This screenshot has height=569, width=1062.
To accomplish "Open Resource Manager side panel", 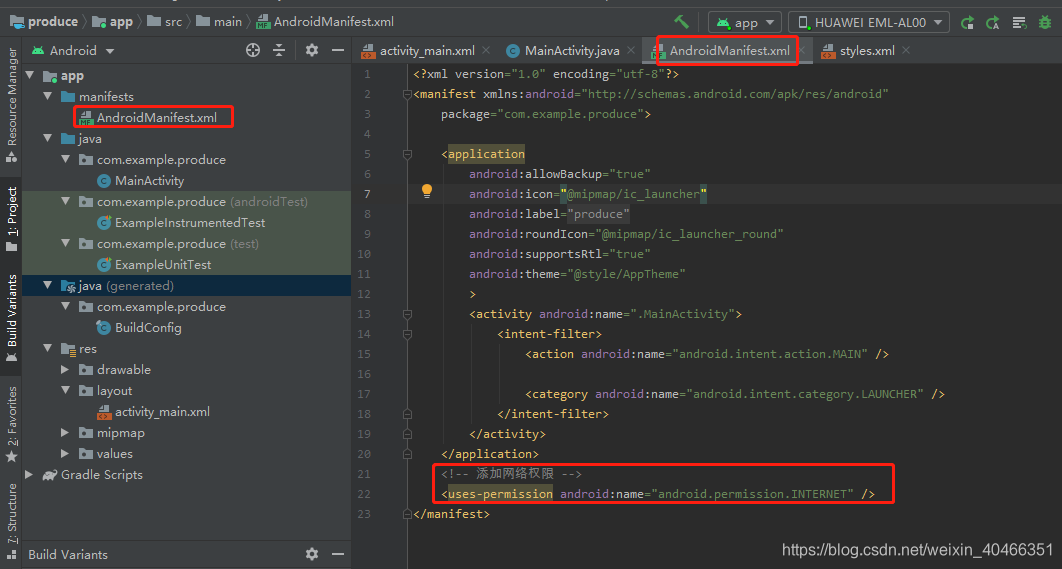I will [12, 104].
